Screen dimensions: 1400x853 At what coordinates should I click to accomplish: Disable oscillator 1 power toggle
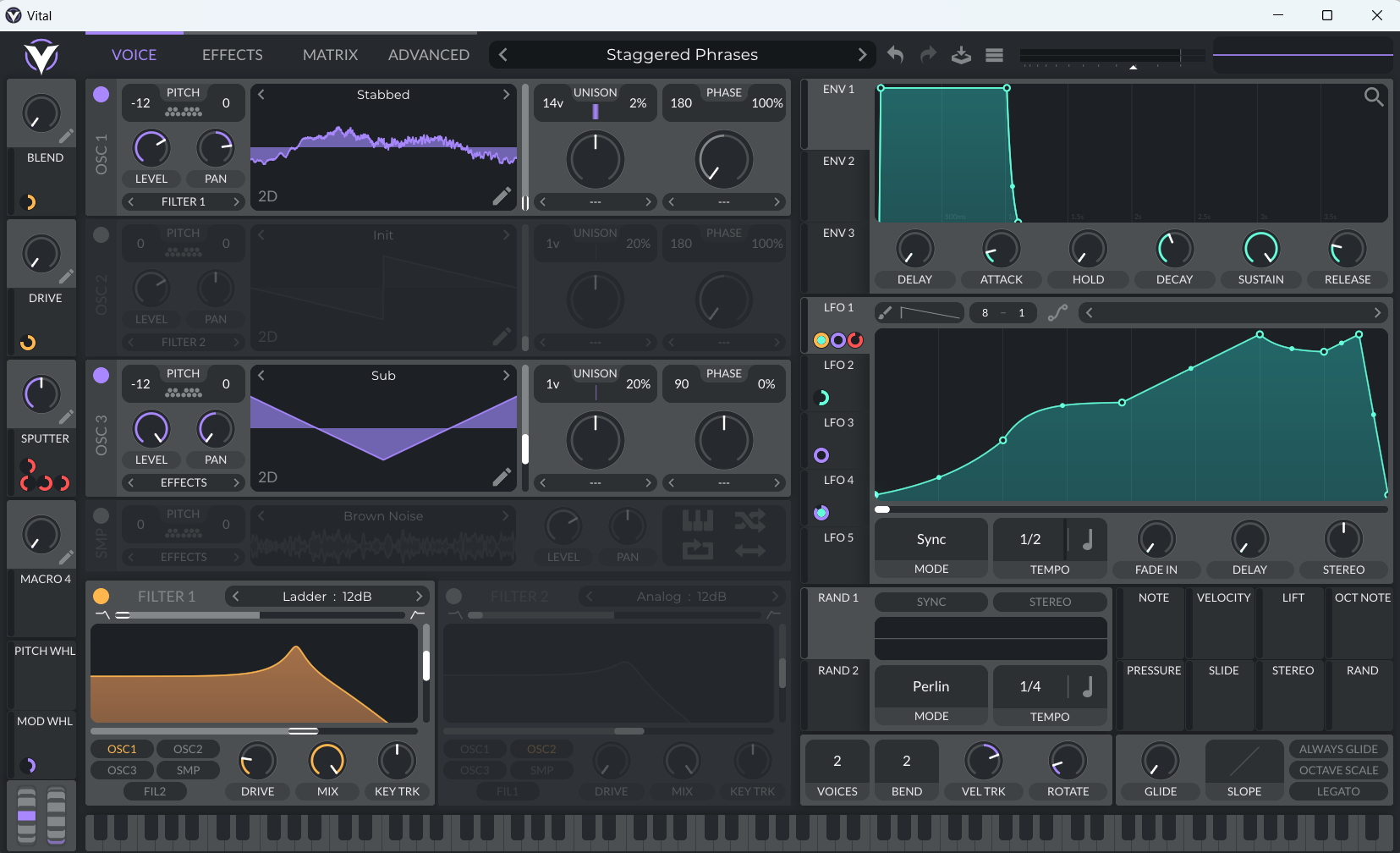pos(102,94)
